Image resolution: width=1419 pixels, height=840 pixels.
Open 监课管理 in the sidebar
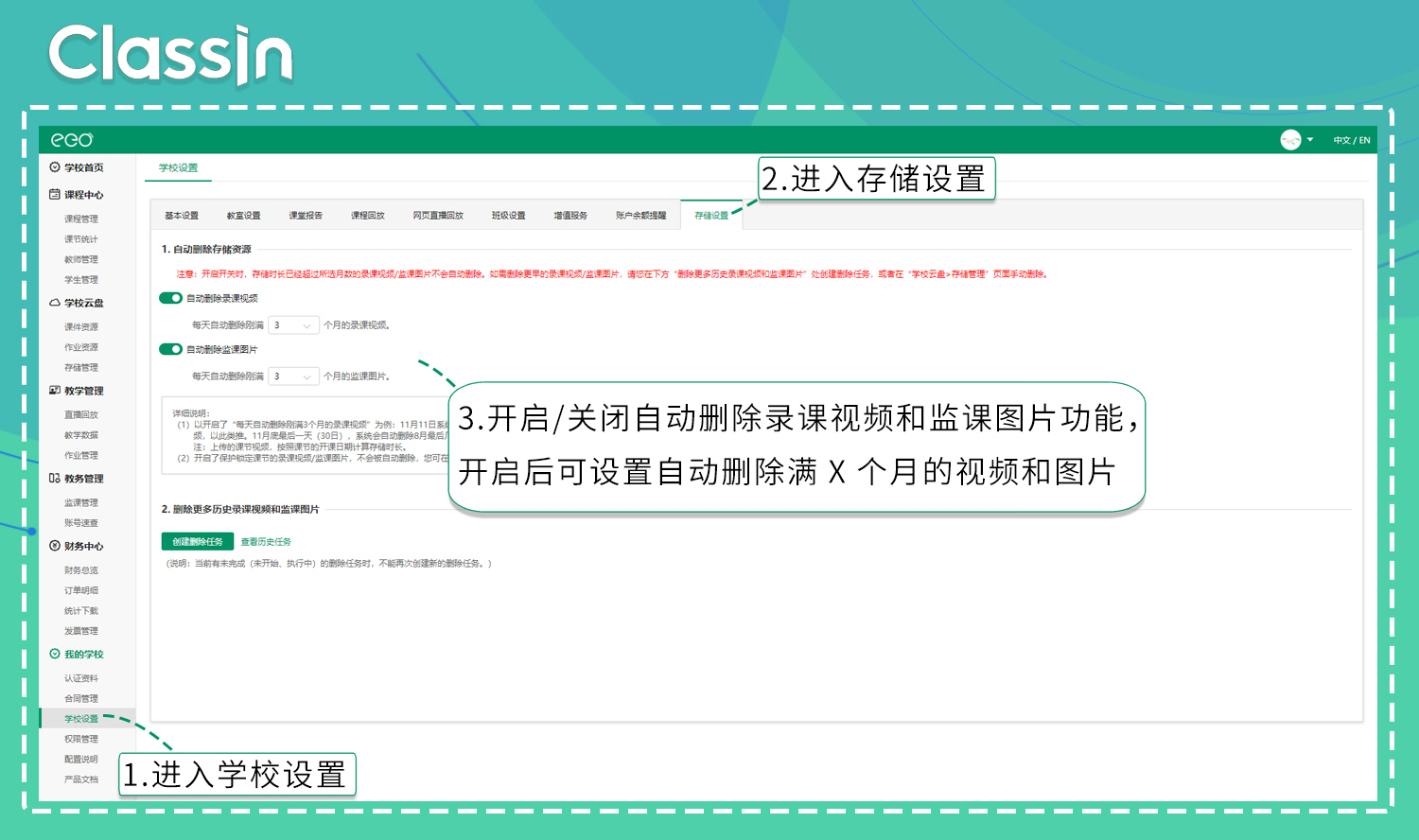(81, 503)
